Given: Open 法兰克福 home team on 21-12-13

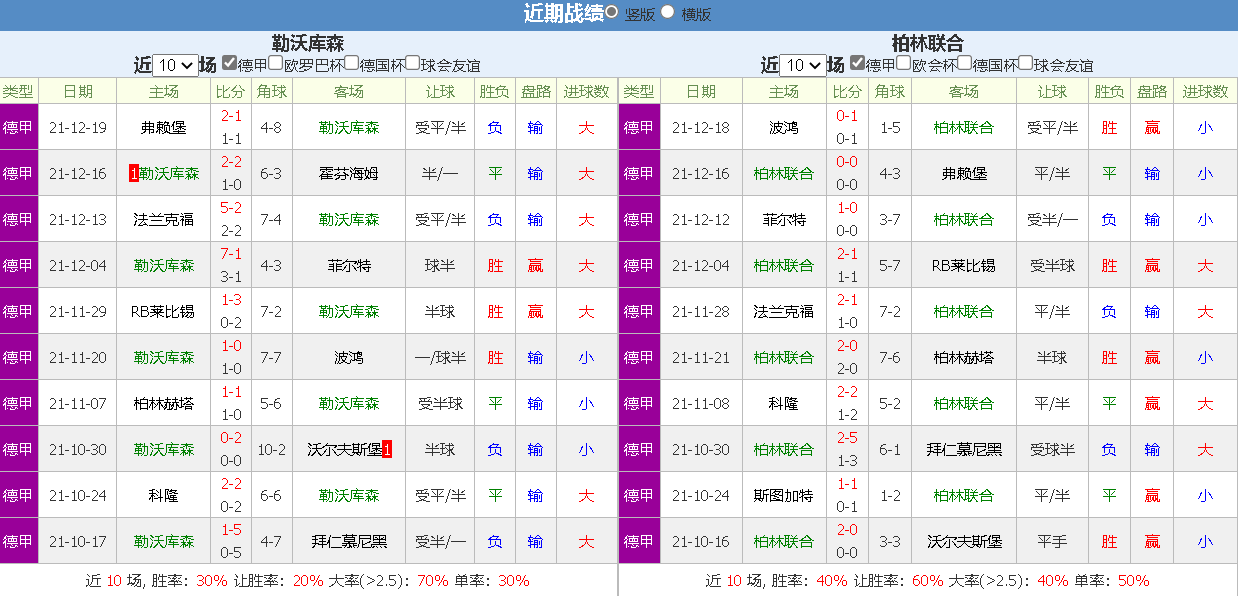Looking at the screenshot, I should point(164,220).
